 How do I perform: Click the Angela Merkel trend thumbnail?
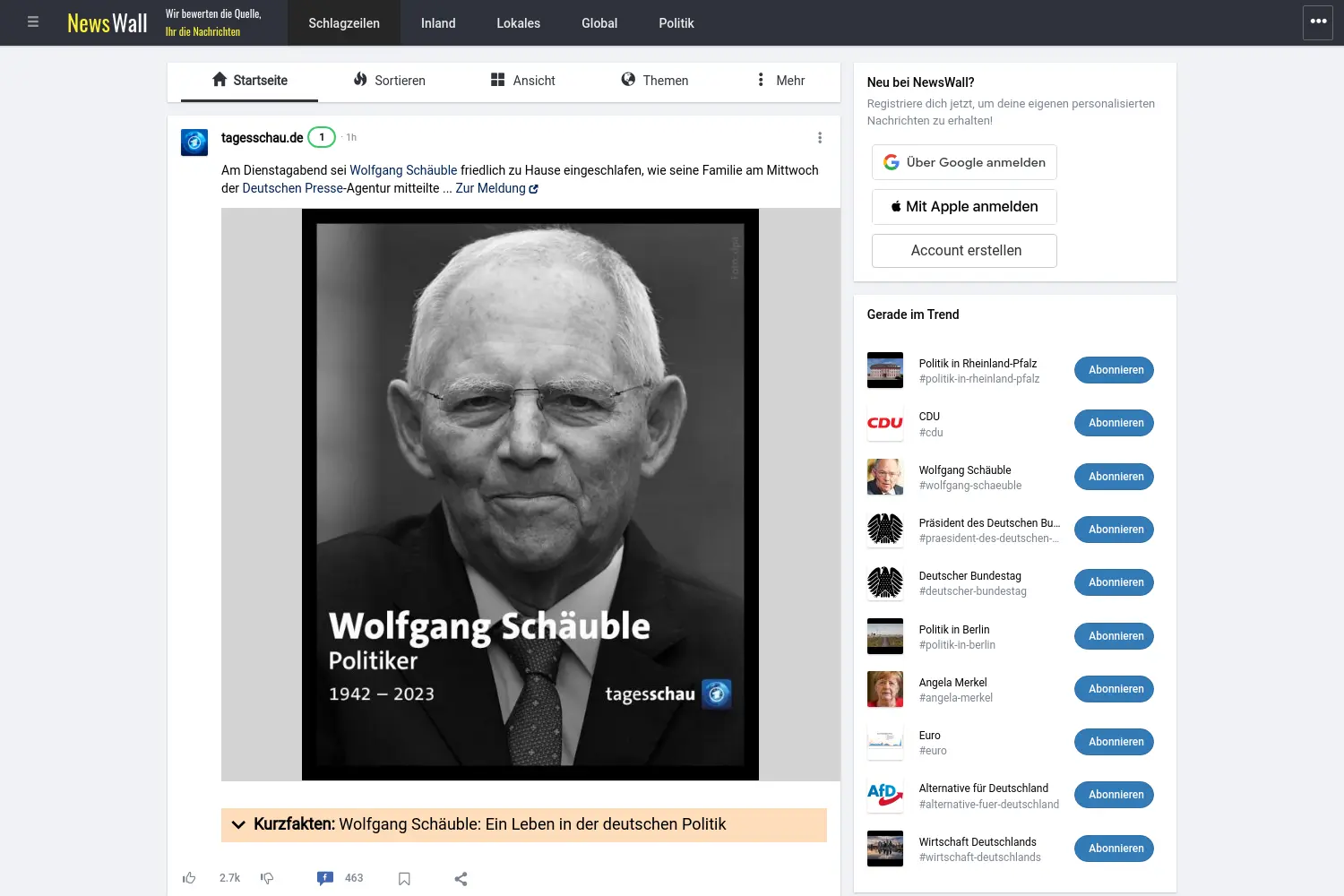click(885, 689)
